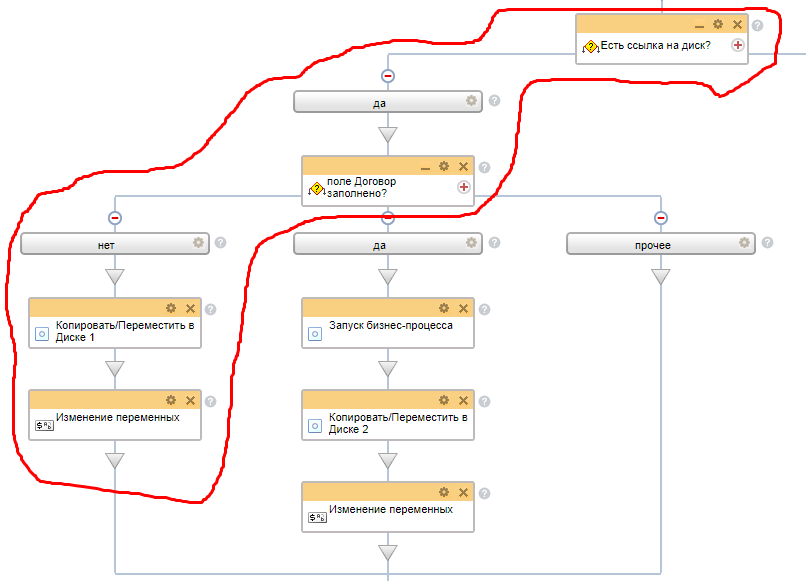
Task: Delete 'Копировать/Переместить в Диске 2' action
Action: click(463, 400)
